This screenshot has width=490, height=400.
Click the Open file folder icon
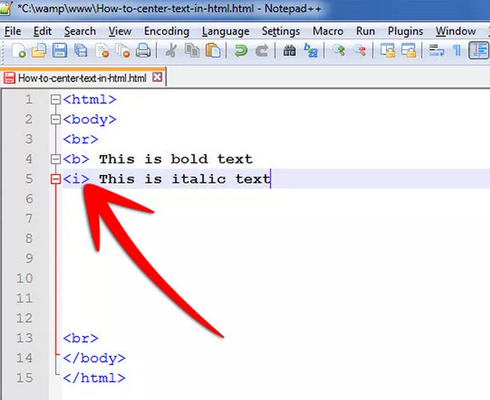39,51
